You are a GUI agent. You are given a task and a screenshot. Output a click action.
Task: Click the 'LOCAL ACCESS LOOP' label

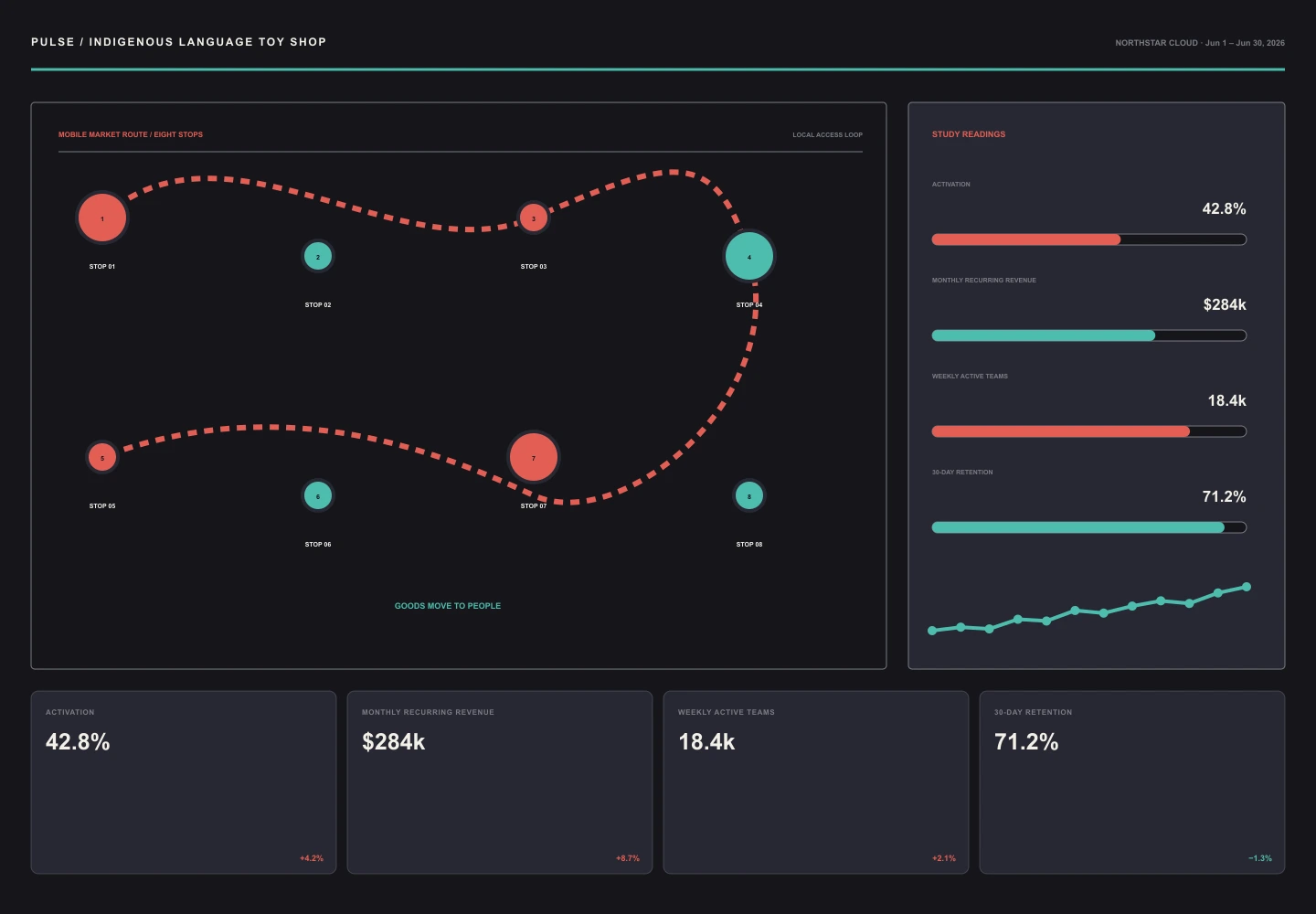pyautogui.click(x=827, y=135)
